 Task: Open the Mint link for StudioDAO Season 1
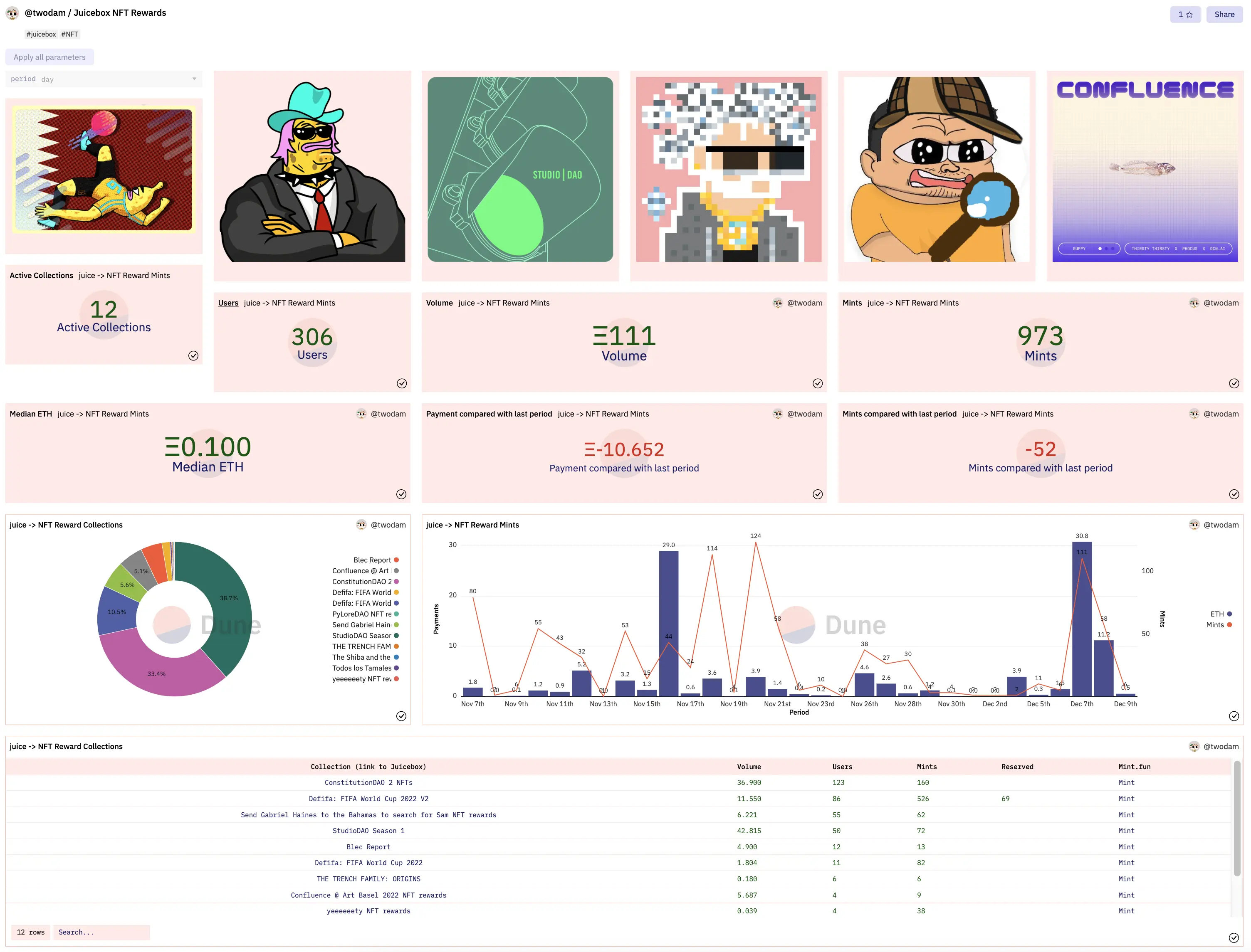(1126, 831)
